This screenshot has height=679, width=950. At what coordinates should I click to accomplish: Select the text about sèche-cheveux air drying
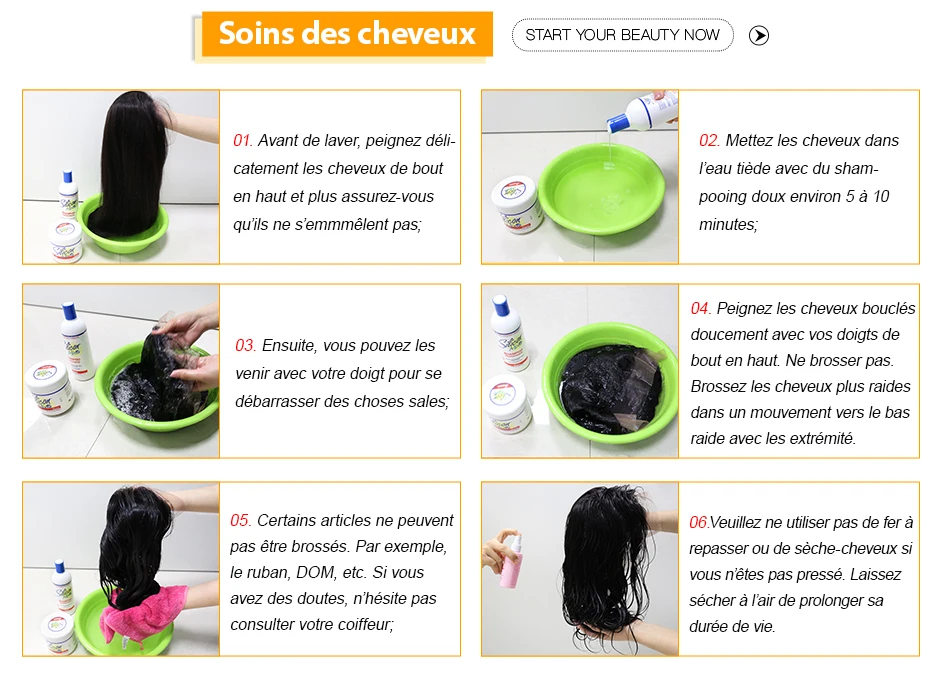[x=801, y=574]
